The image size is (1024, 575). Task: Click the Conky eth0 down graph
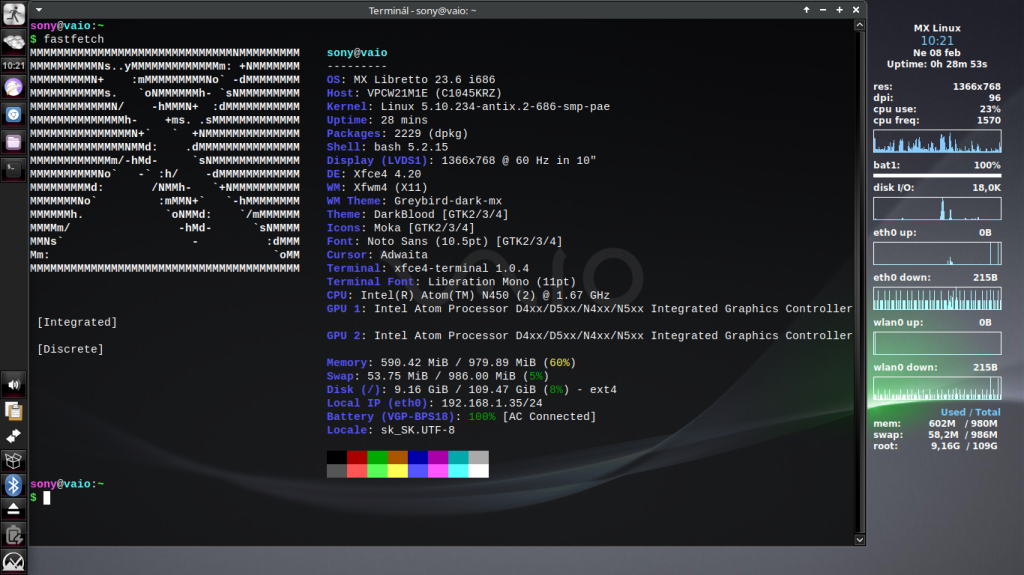pos(937,299)
